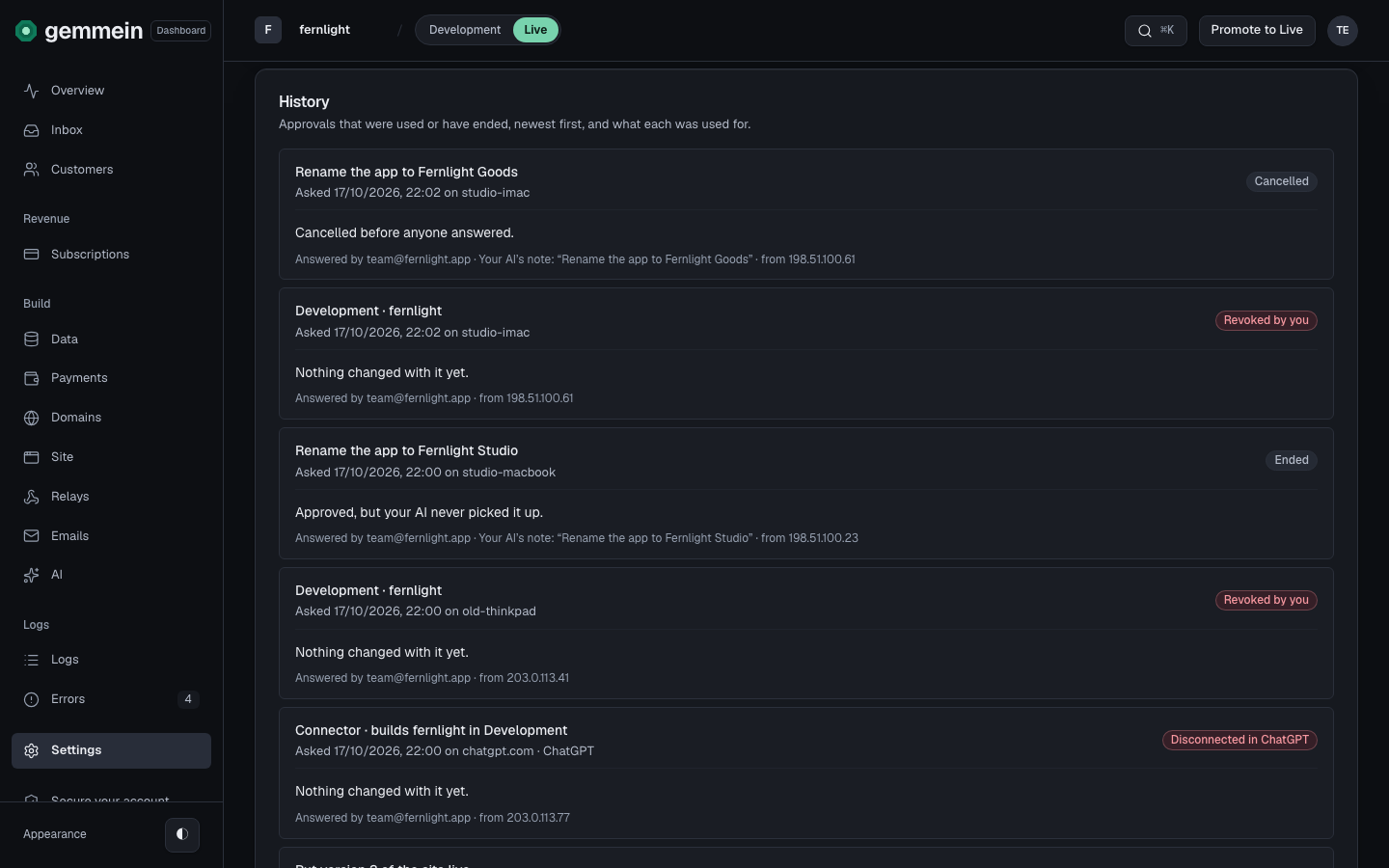Click Revoked by you on the studio-imac entry

pos(1266,320)
